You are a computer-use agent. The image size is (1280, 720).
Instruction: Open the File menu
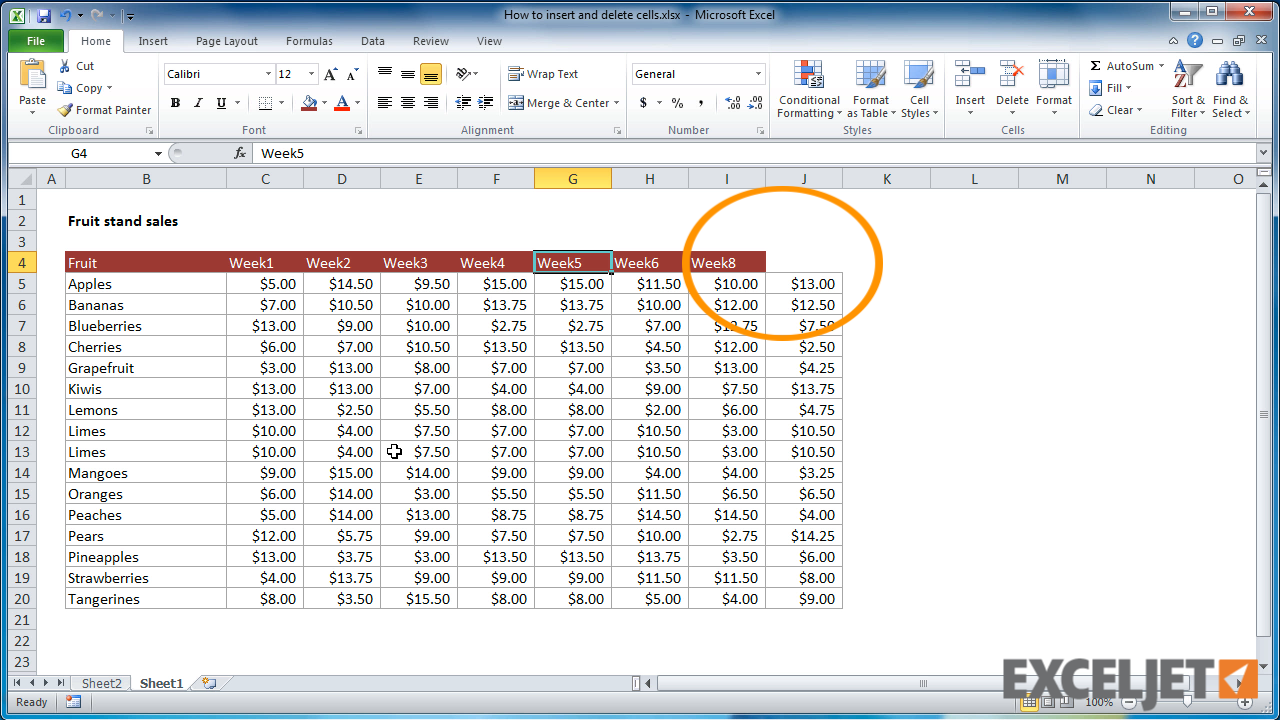click(x=35, y=41)
